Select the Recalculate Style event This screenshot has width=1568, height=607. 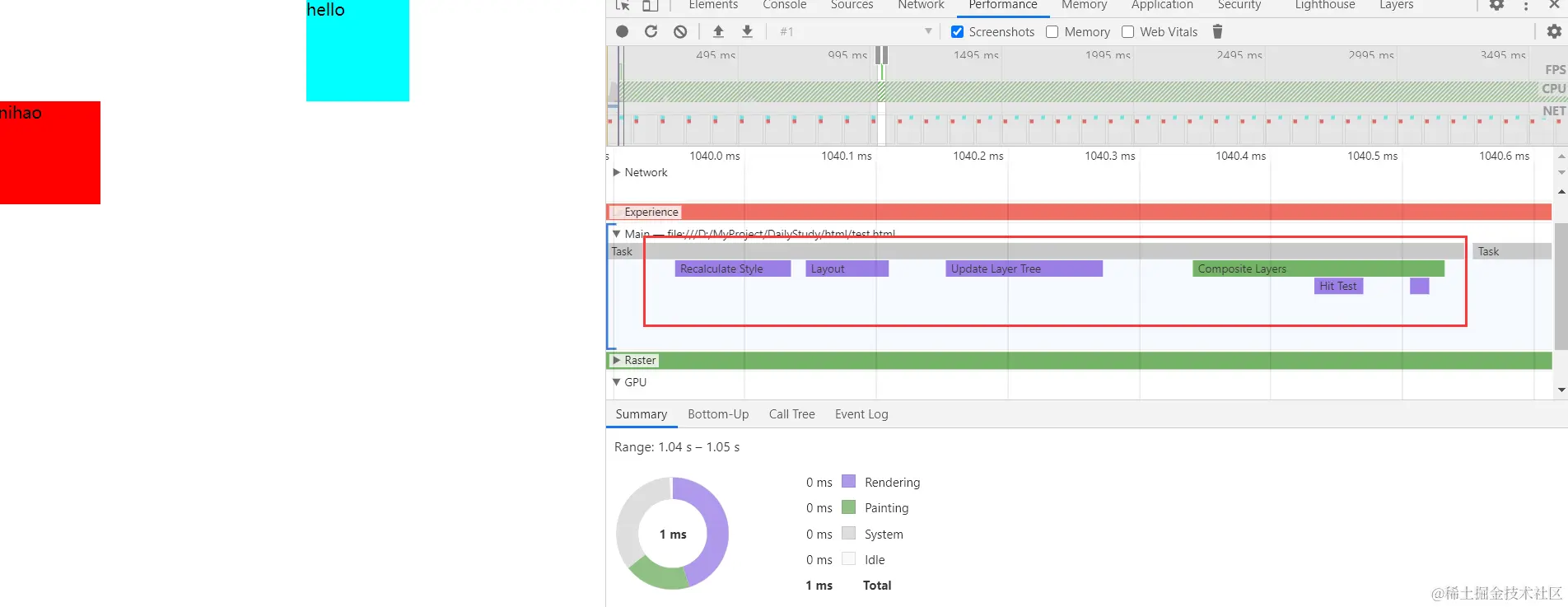pos(733,268)
